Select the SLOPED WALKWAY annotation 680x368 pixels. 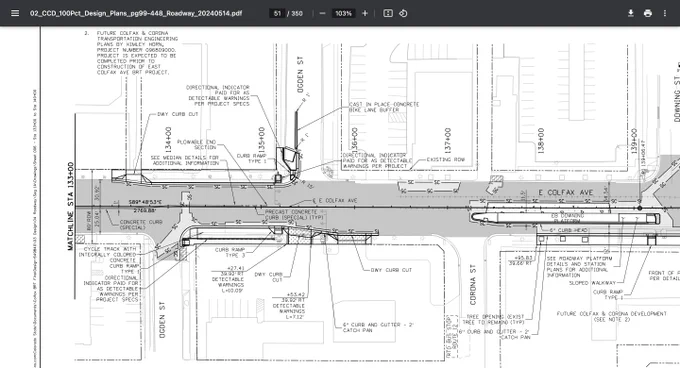(592, 283)
